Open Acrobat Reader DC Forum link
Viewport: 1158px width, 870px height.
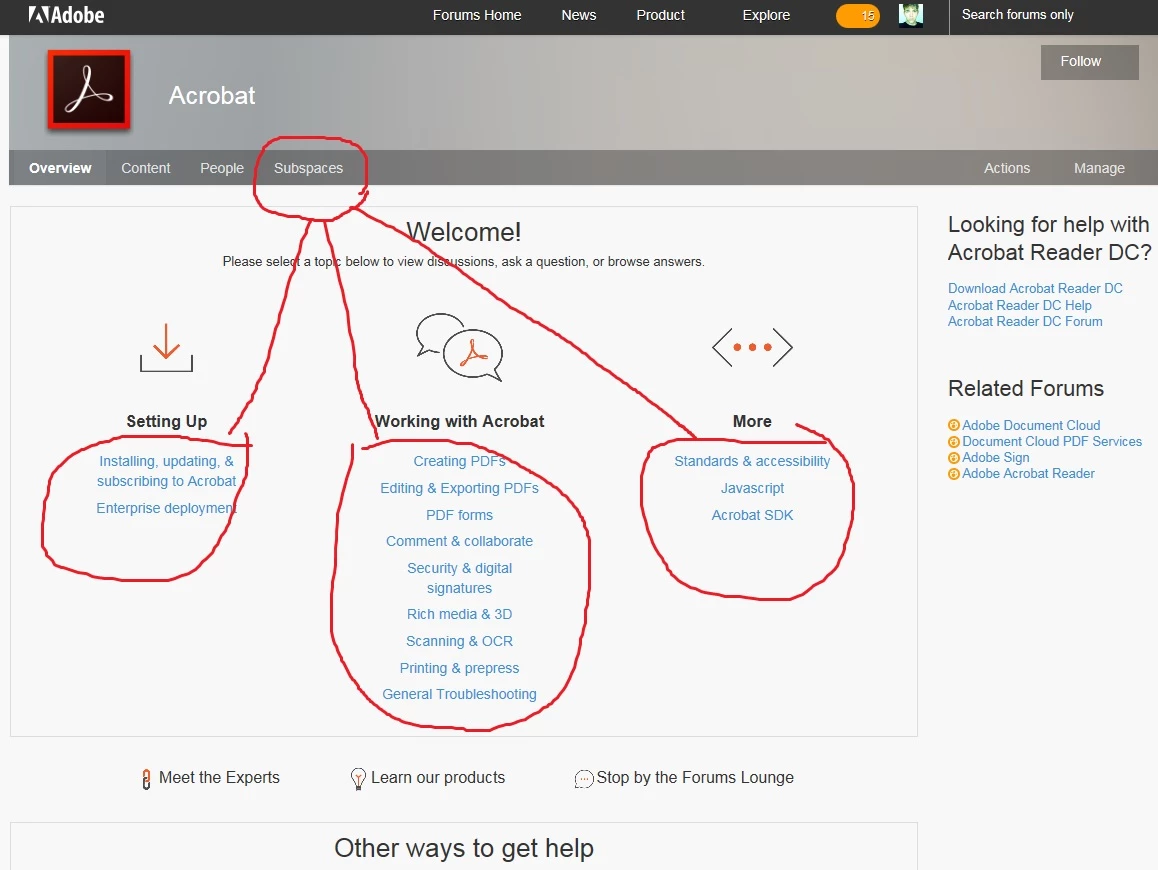pos(1025,321)
